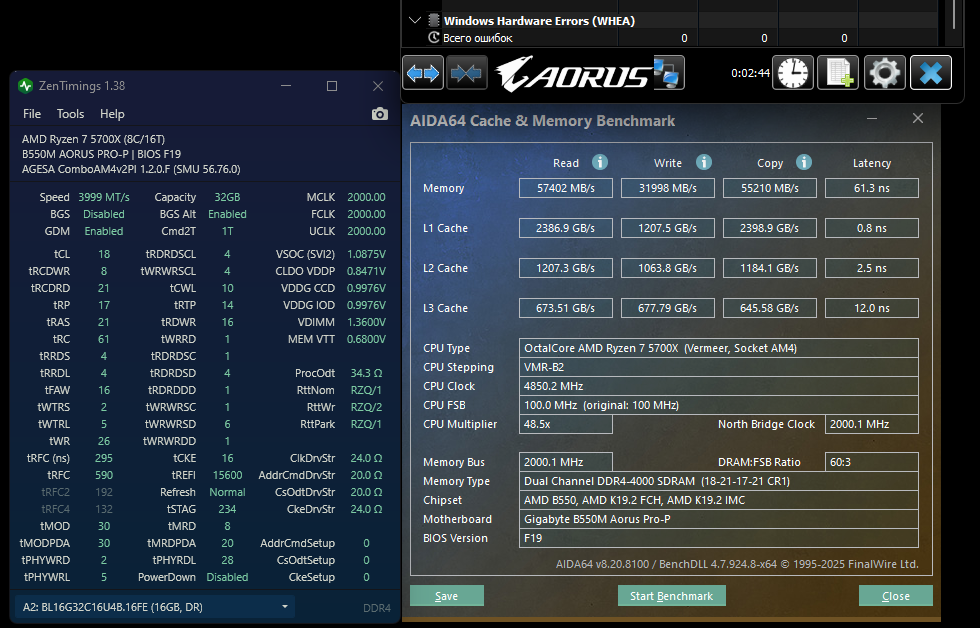Click the networked computers remote icon
980x628 pixels.
click(669, 72)
